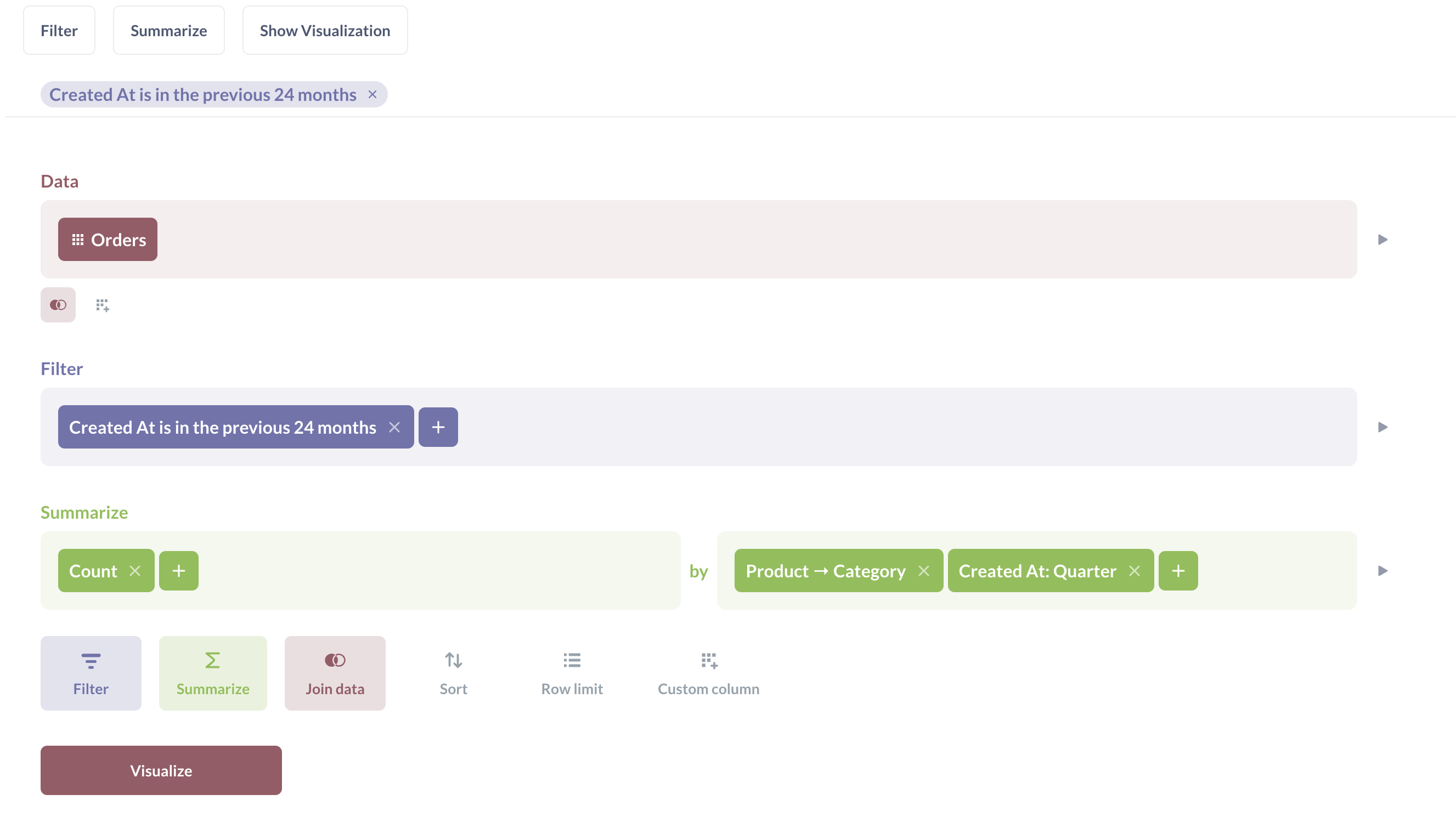The width and height of the screenshot is (1456, 840).
Task: Click the scatter plot icon next to toggle
Action: pos(101,305)
